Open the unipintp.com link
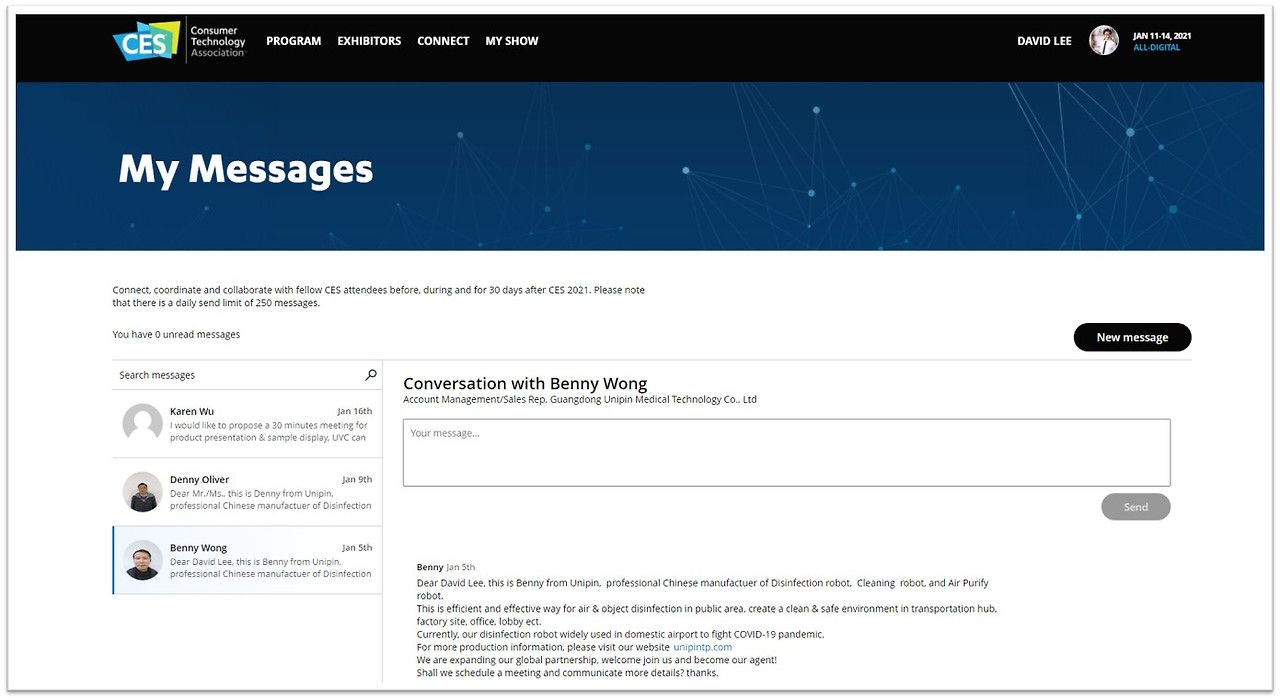Viewport: 1280px width, 700px height. click(702, 647)
